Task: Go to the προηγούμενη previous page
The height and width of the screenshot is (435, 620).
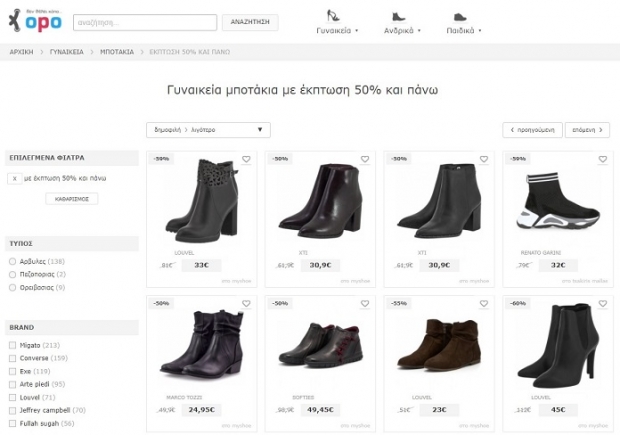Action: 532,130
